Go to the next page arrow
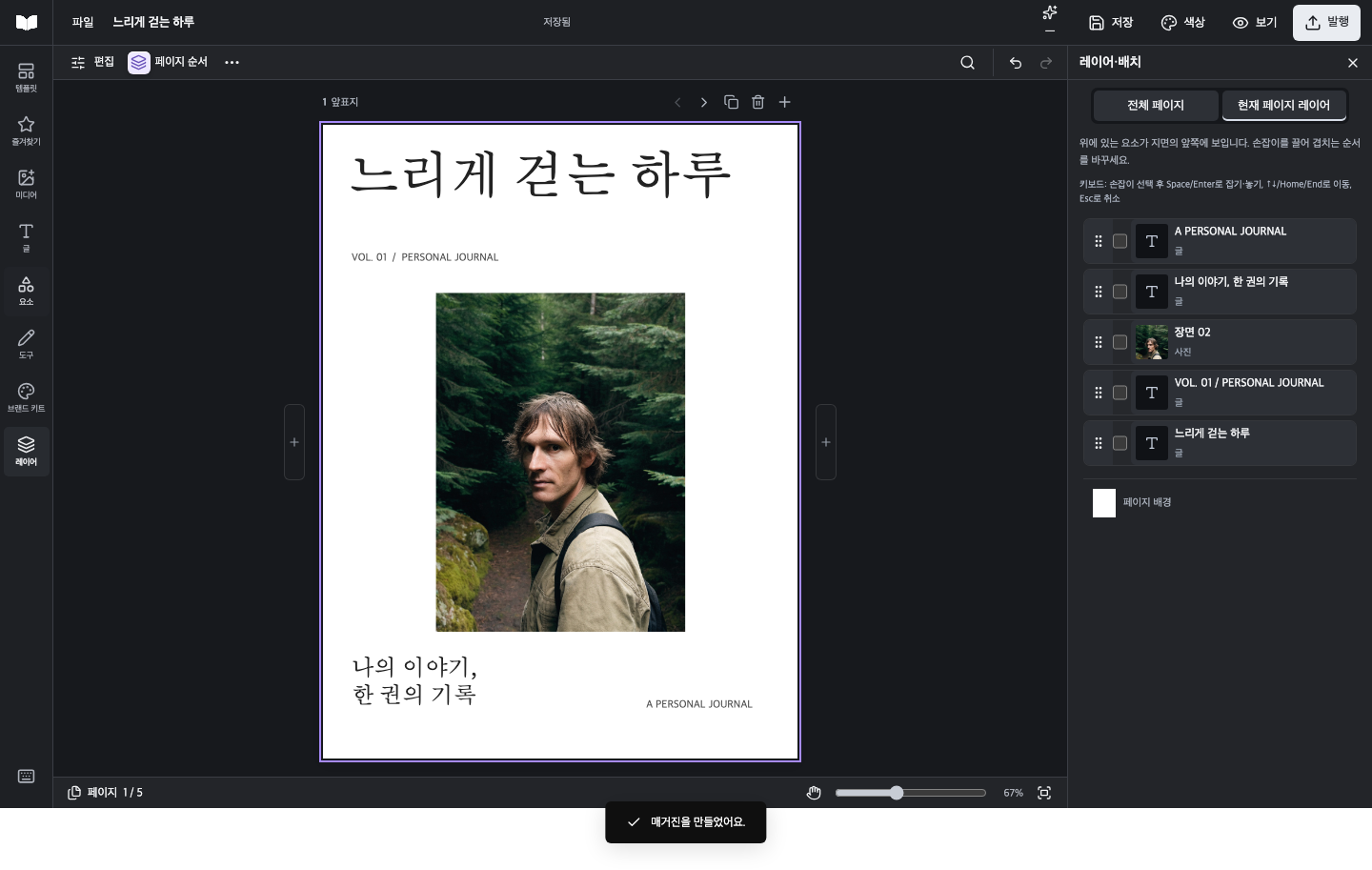Image resolution: width=1372 pixels, height=870 pixels. (704, 102)
